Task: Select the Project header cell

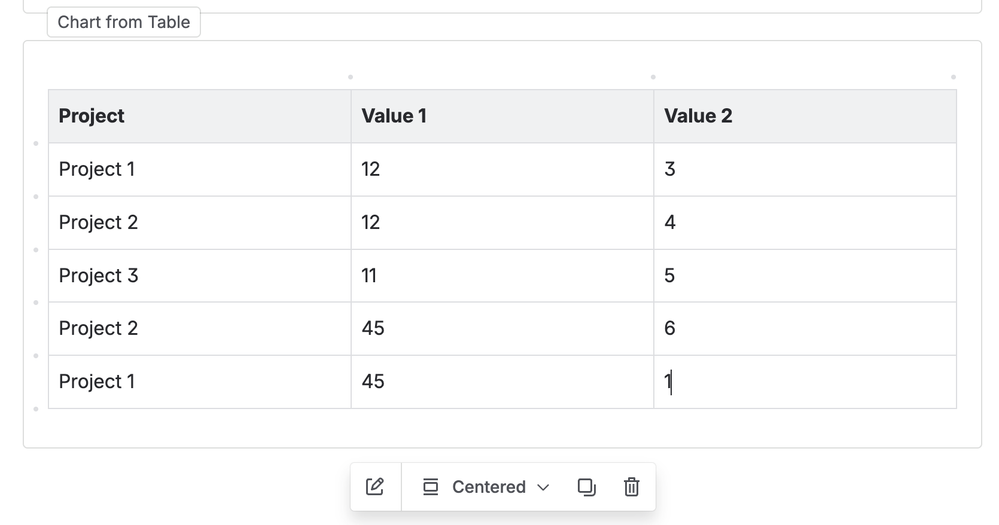Action: tap(199, 116)
